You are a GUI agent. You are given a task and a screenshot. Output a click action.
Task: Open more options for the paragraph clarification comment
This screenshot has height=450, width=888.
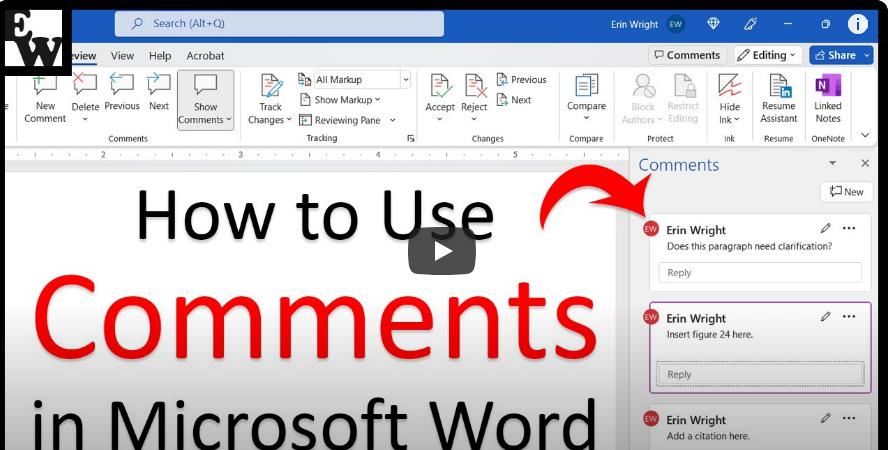(x=849, y=228)
